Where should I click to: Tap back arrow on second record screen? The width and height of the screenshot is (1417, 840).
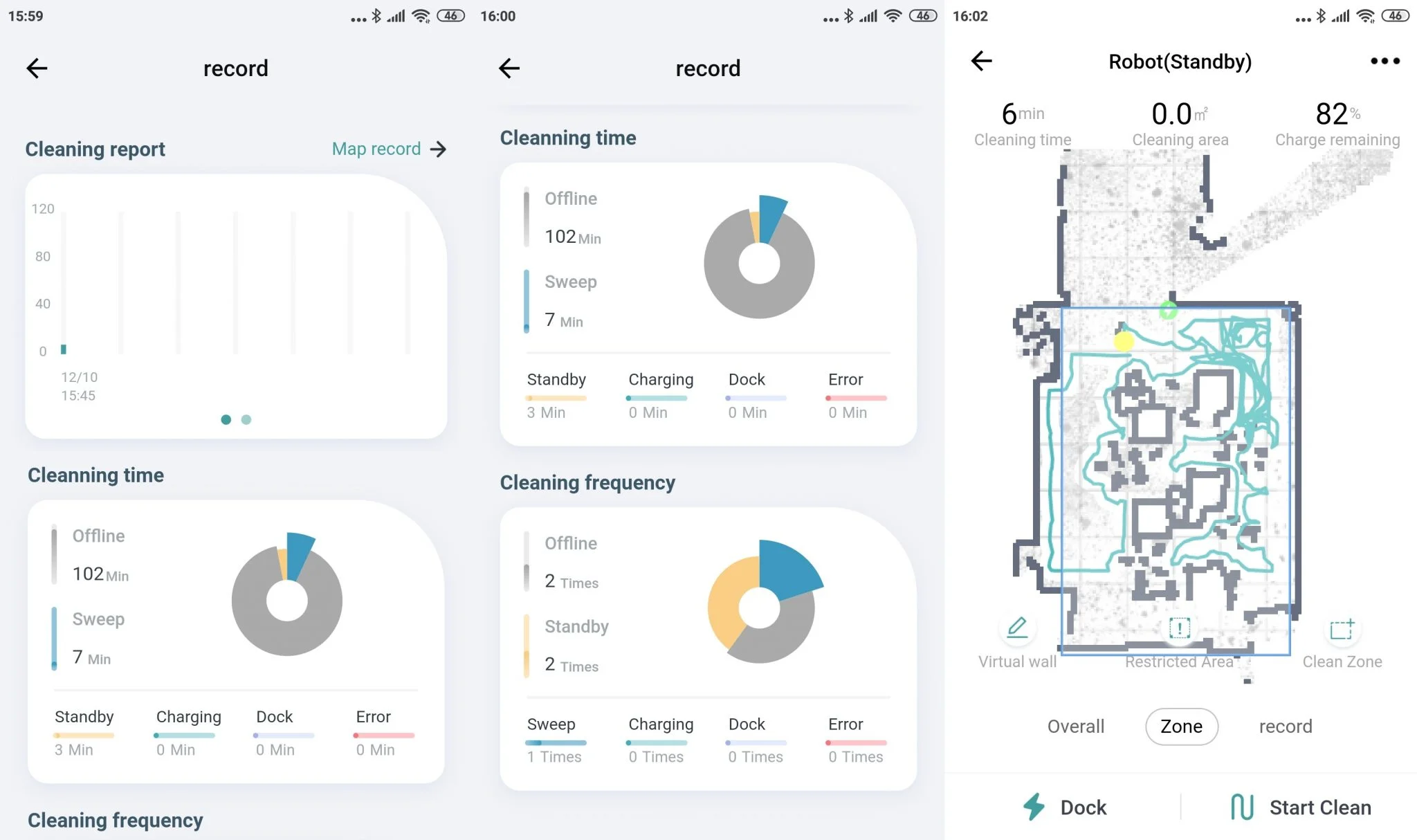pyautogui.click(x=509, y=68)
